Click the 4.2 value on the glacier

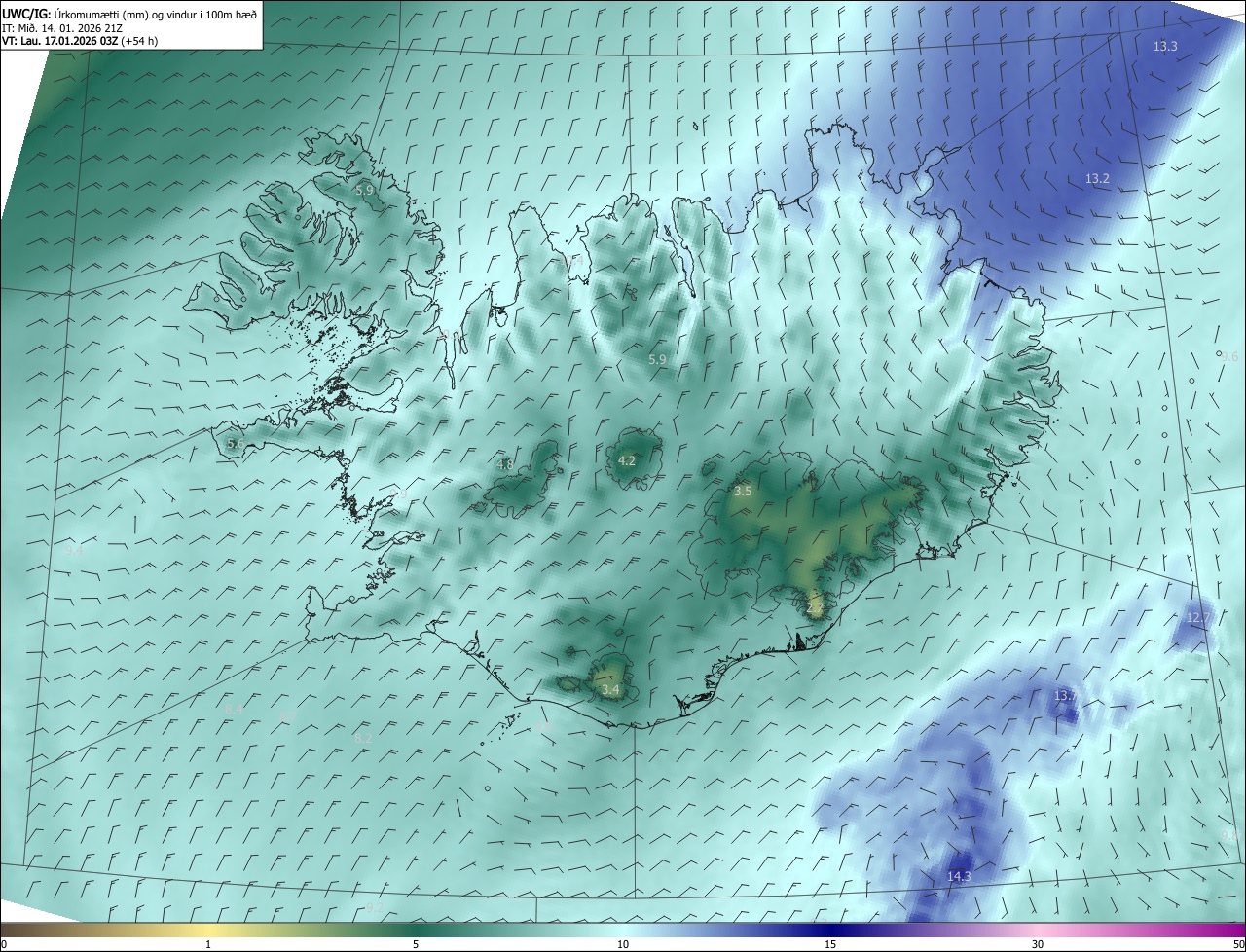click(627, 461)
